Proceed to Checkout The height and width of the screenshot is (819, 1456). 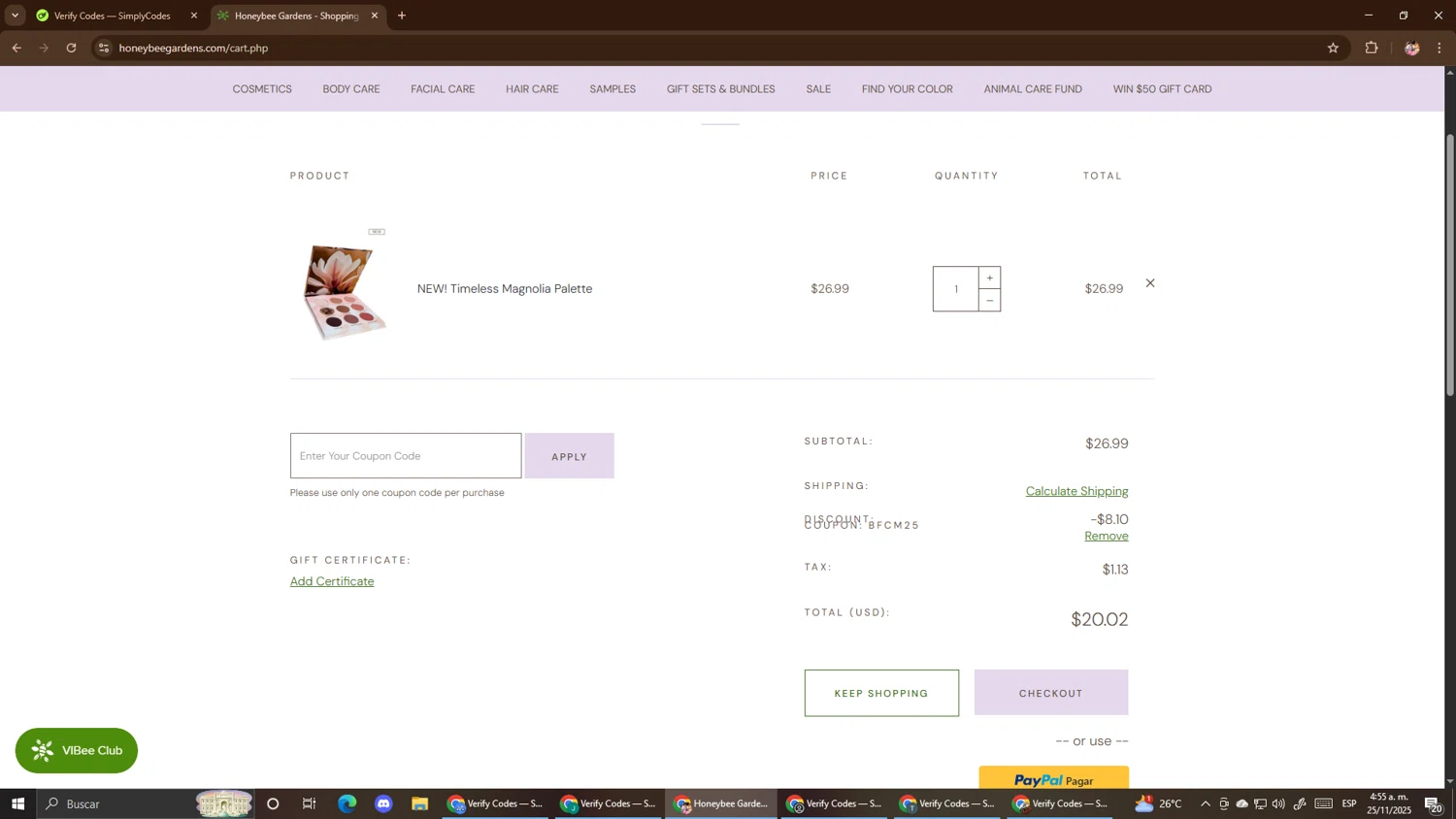(1051, 693)
